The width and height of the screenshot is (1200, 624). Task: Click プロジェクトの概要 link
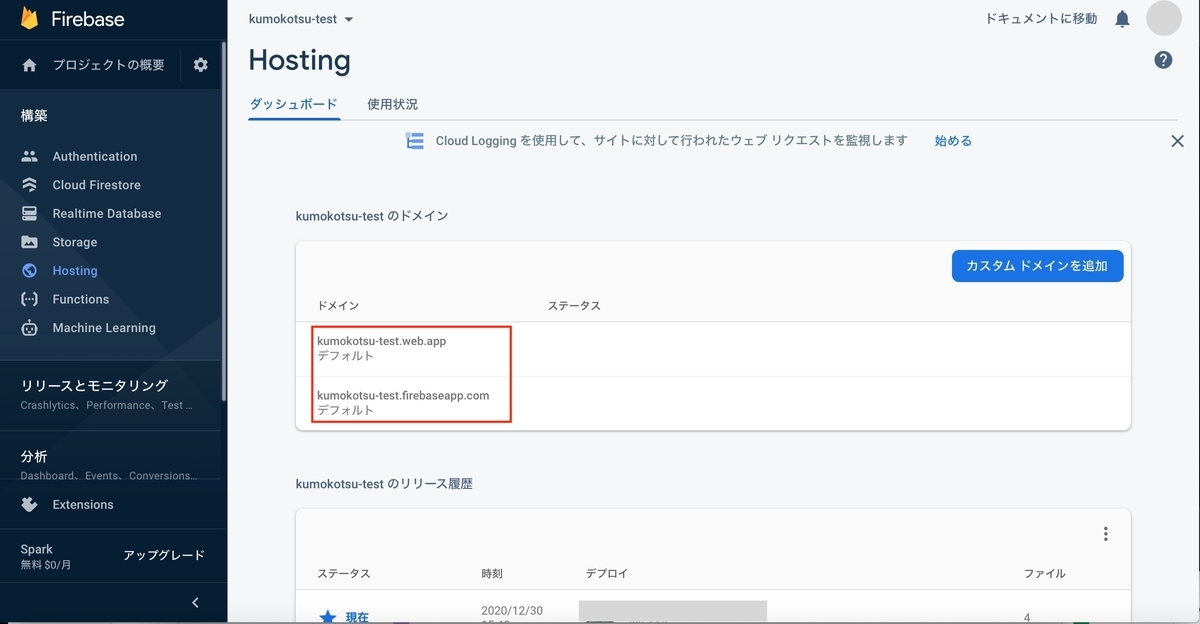[109, 65]
